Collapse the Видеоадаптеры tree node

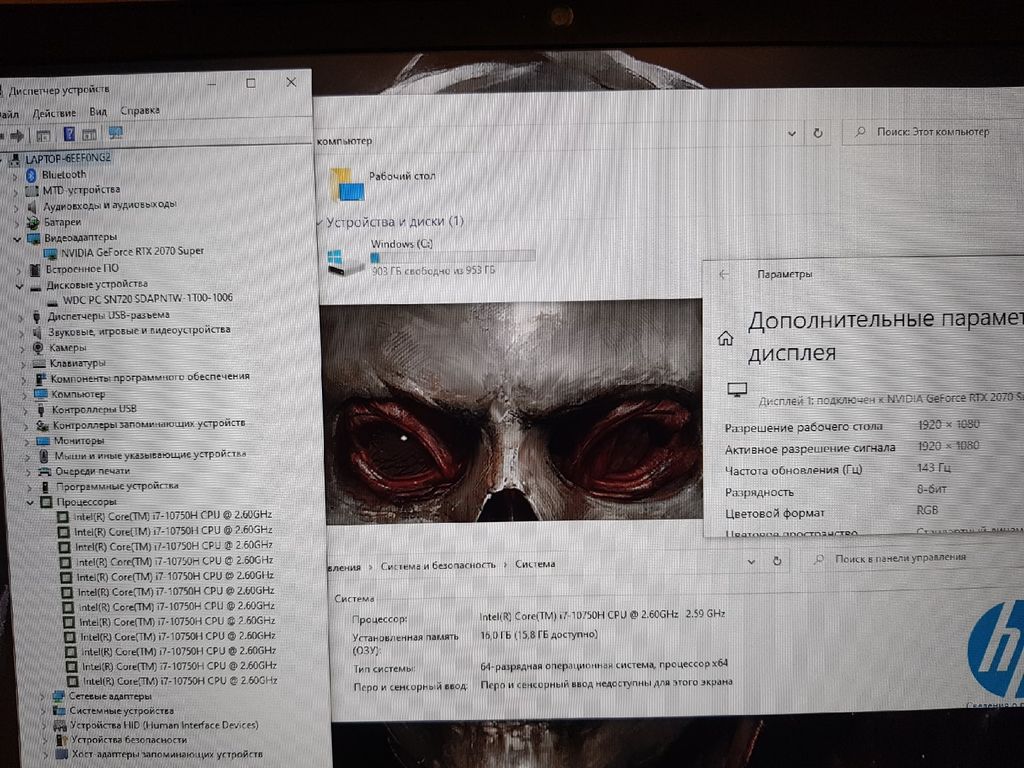click(17, 238)
